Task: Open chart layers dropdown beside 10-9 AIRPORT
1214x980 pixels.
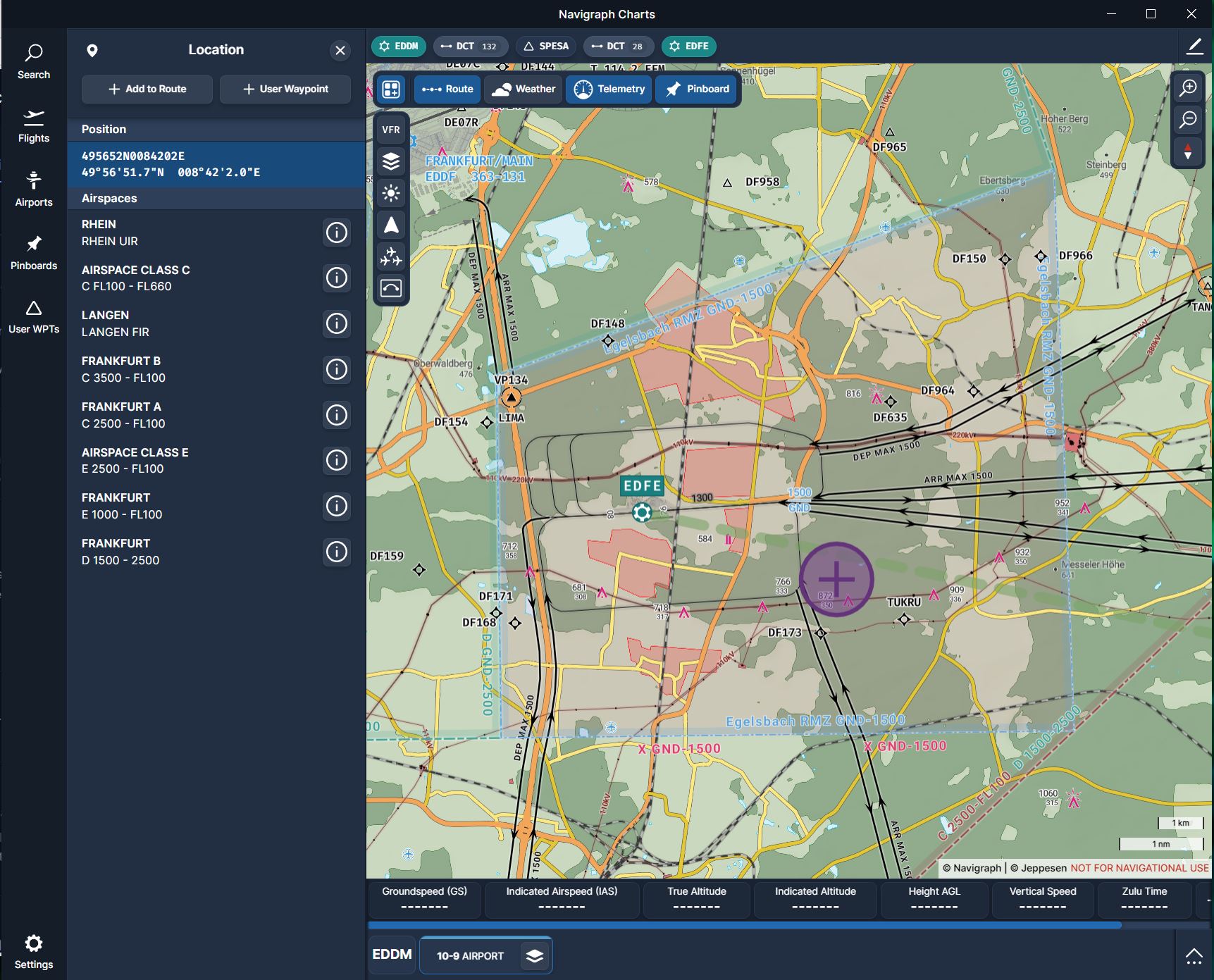Action: tap(535, 956)
